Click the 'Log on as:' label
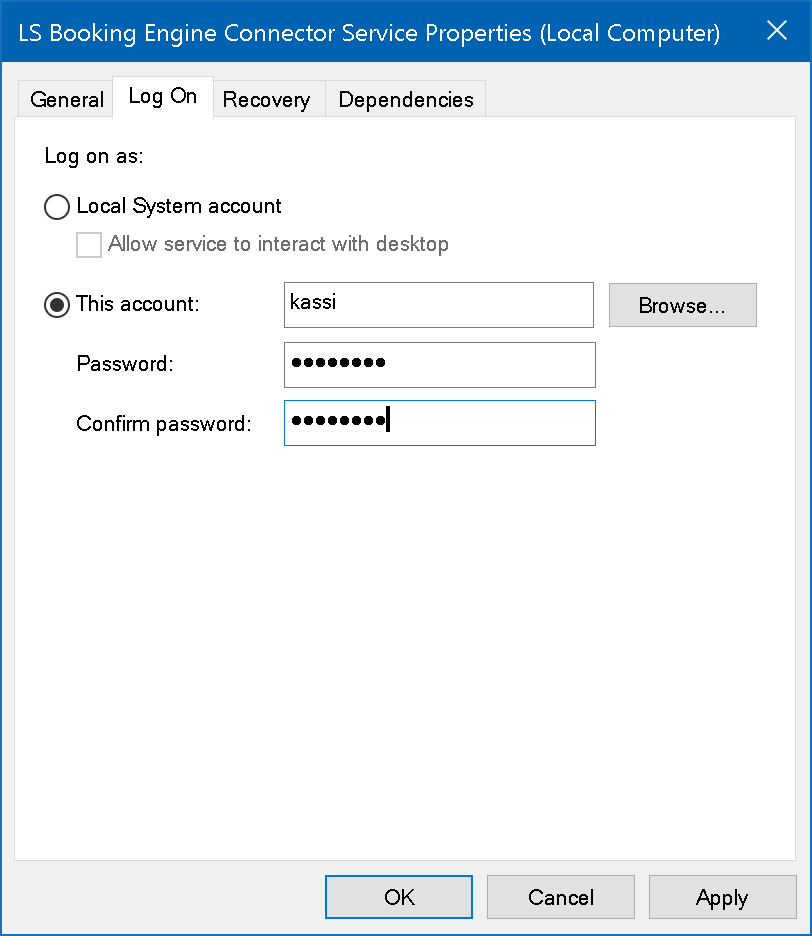 click(94, 157)
